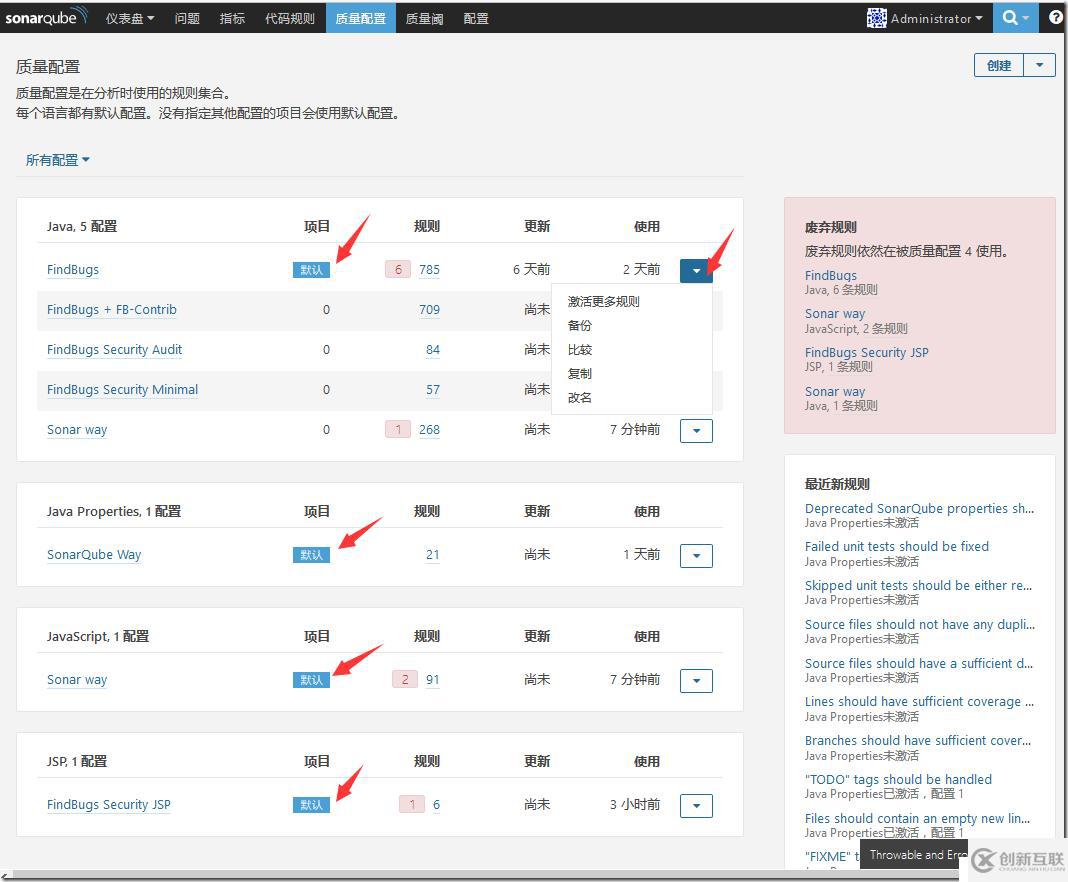Choose 改名 from the dropdown menu
Screen dimensions: 1068x882
pos(580,398)
